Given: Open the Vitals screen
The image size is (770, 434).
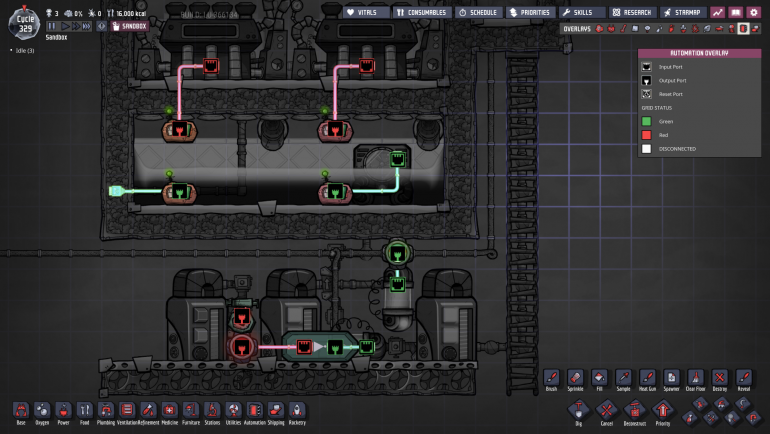Looking at the screenshot, I should coord(366,12).
